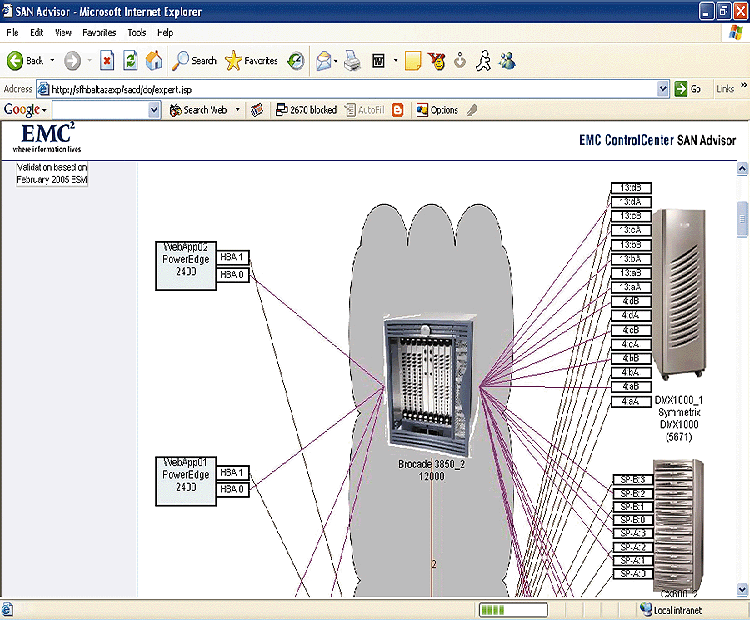Expand the Links toolbar chevron
The height and width of the screenshot is (620, 750).
[x=744, y=86]
